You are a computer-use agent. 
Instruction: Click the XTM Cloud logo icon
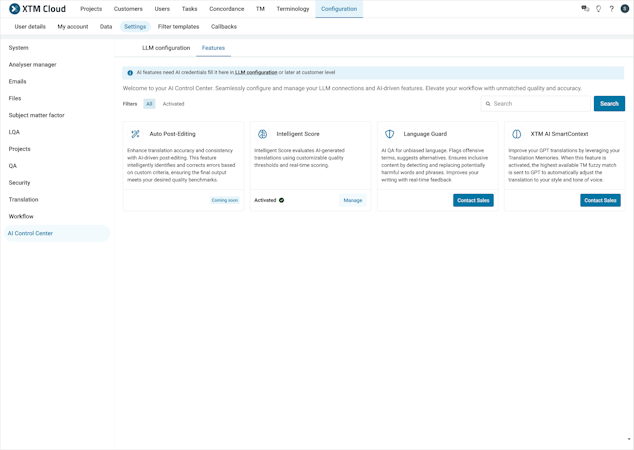click(x=15, y=8)
